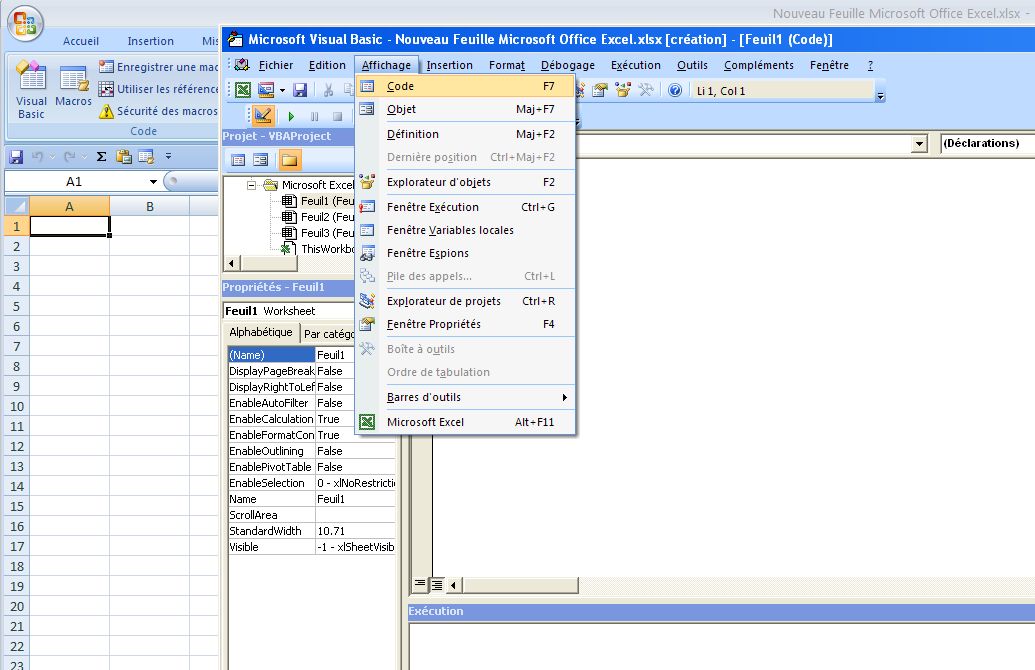This screenshot has width=1035, height=670.
Task: Select the Par catégorie tab in Properties
Action: pos(328,334)
